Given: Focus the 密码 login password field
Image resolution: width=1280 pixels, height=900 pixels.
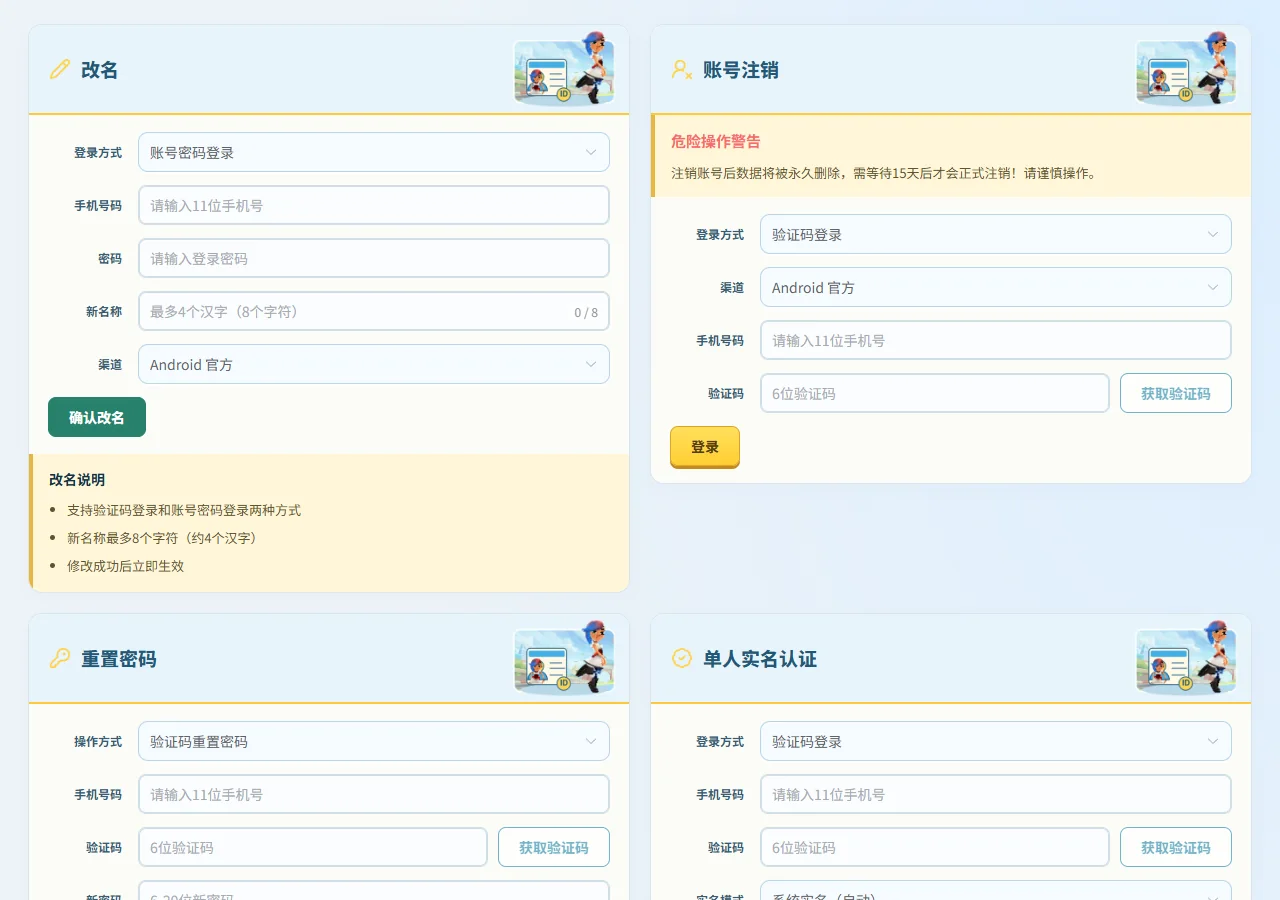Looking at the screenshot, I should click(374, 258).
